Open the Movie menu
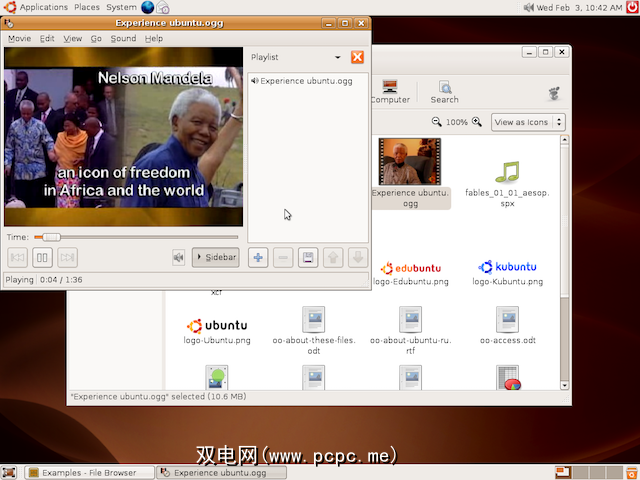This screenshot has width=640, height=480. coord(19,38)
